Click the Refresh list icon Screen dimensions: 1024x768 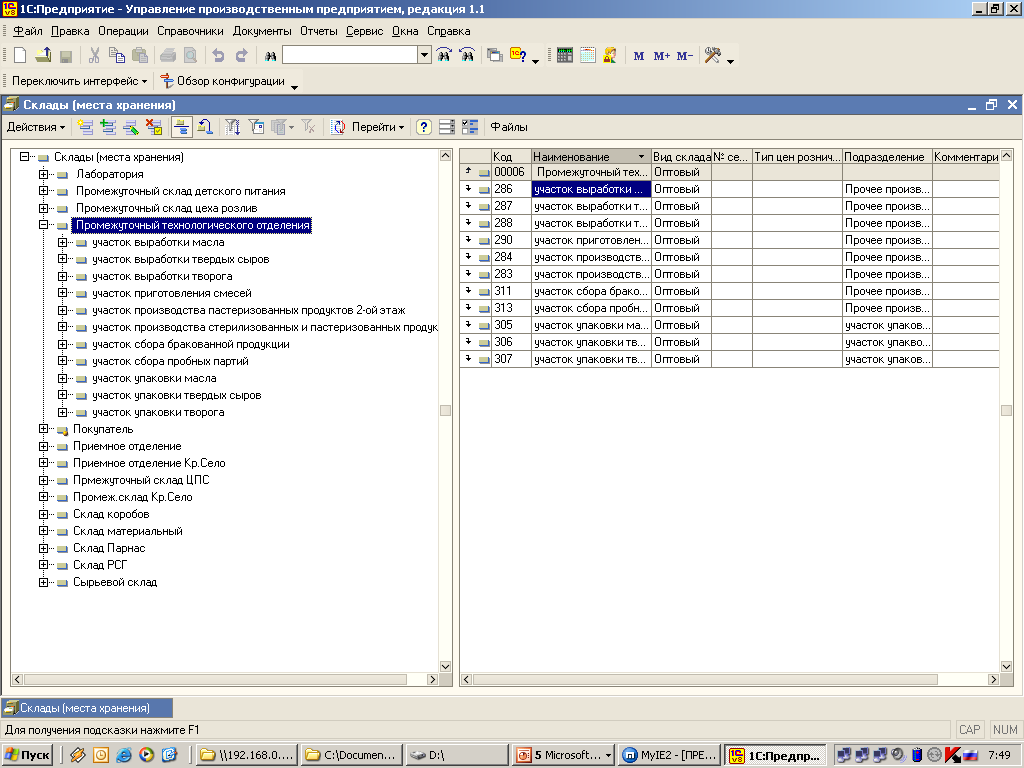(338, 127)
